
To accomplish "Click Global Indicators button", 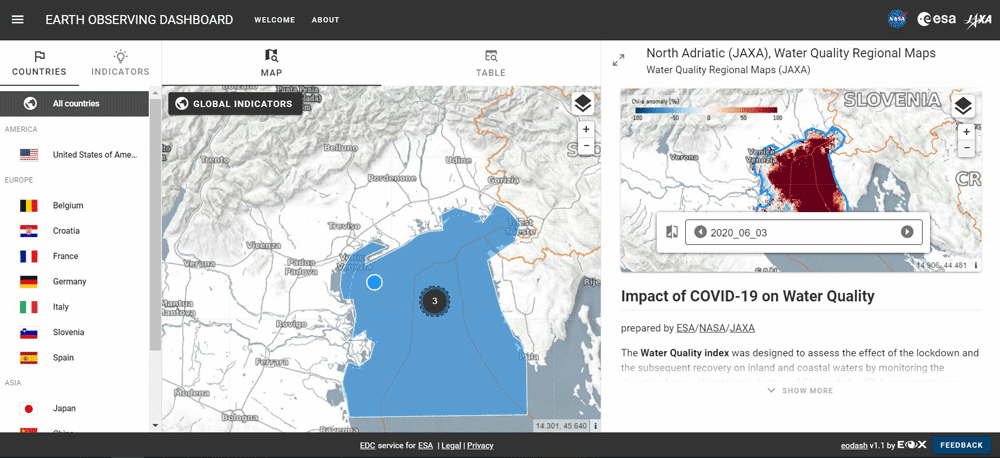I will [235, 104].
